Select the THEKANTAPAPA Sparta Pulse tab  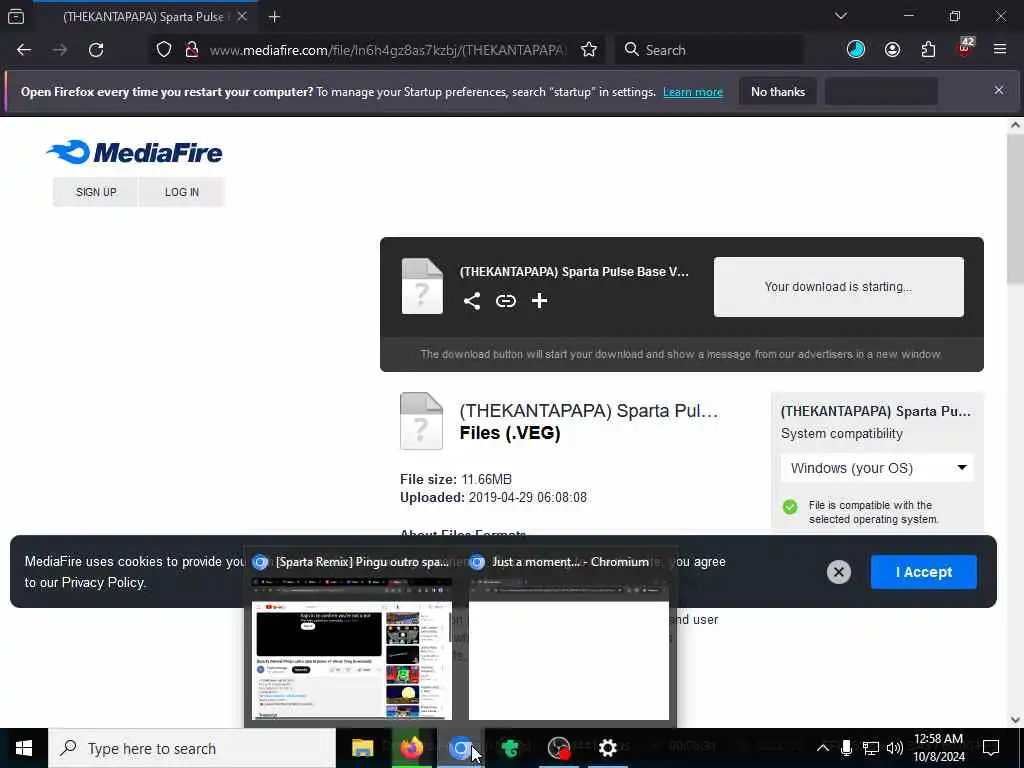click(143, 16)
